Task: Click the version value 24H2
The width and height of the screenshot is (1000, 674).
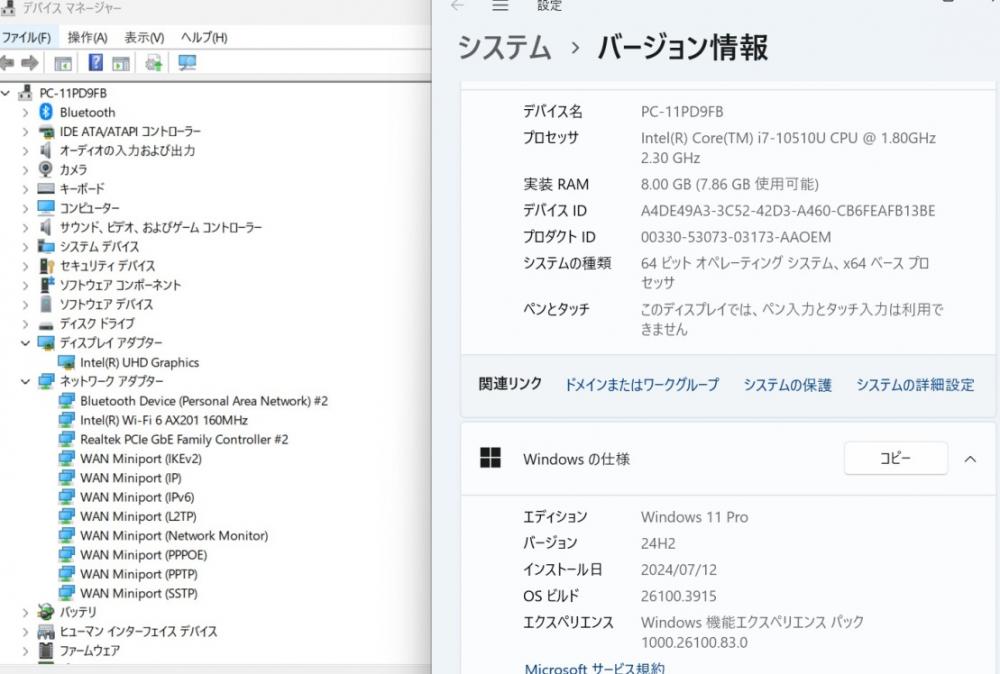Action: click(658, 543)
